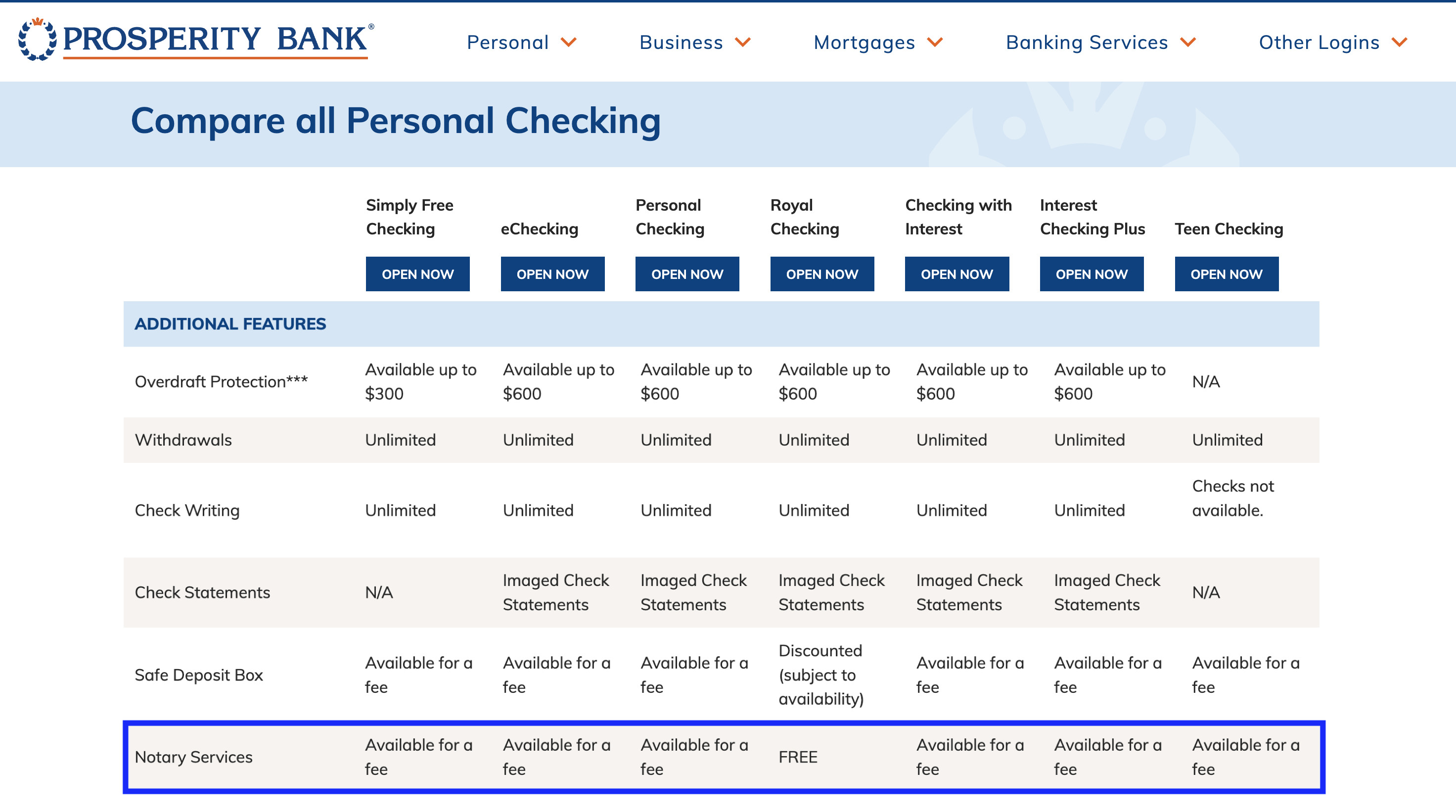This screenshot has height=812, width=1456.
Task: Click the Check Statements row label
Action: 202,593
